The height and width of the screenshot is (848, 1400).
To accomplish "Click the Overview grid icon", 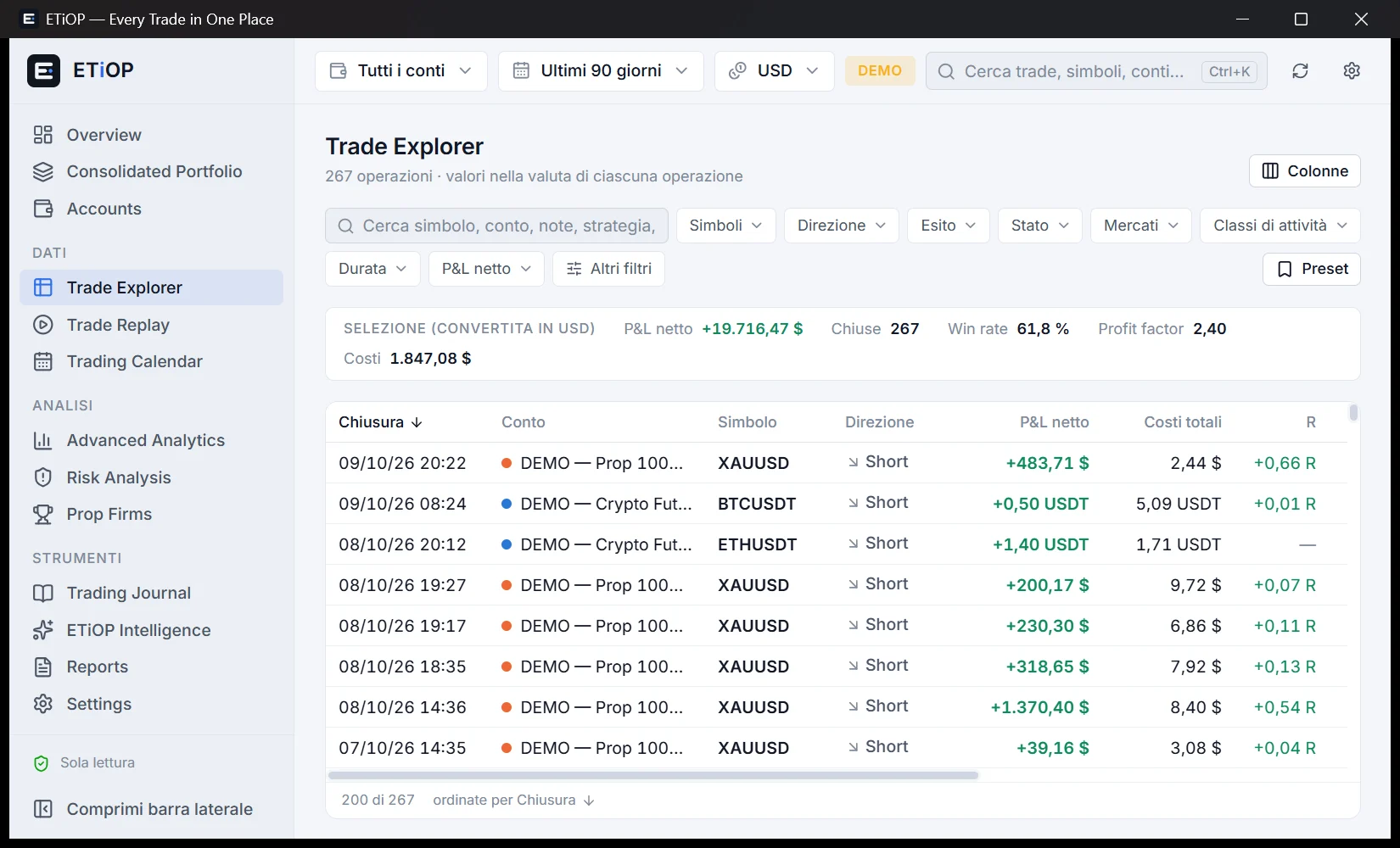I will point(43,135).
